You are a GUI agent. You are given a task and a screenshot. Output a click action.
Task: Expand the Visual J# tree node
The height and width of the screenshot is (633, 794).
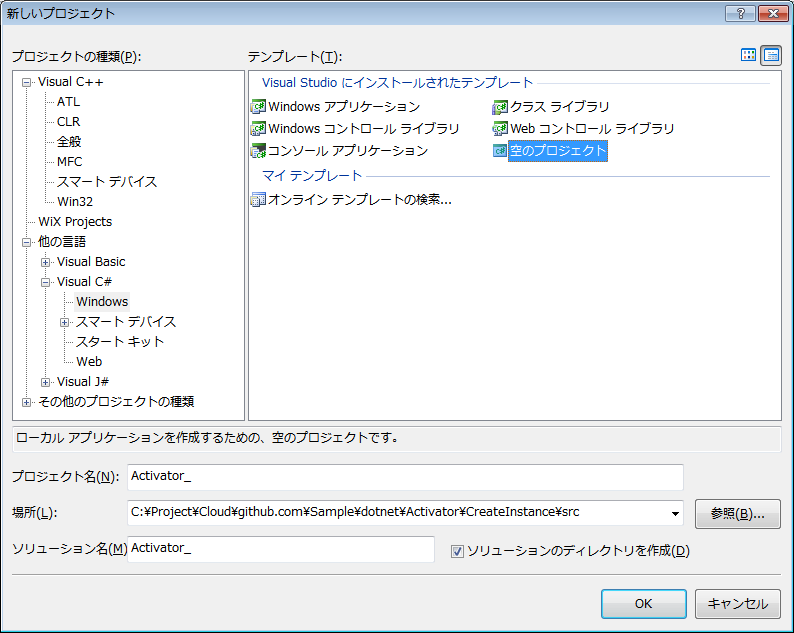(x=46, y=382)
